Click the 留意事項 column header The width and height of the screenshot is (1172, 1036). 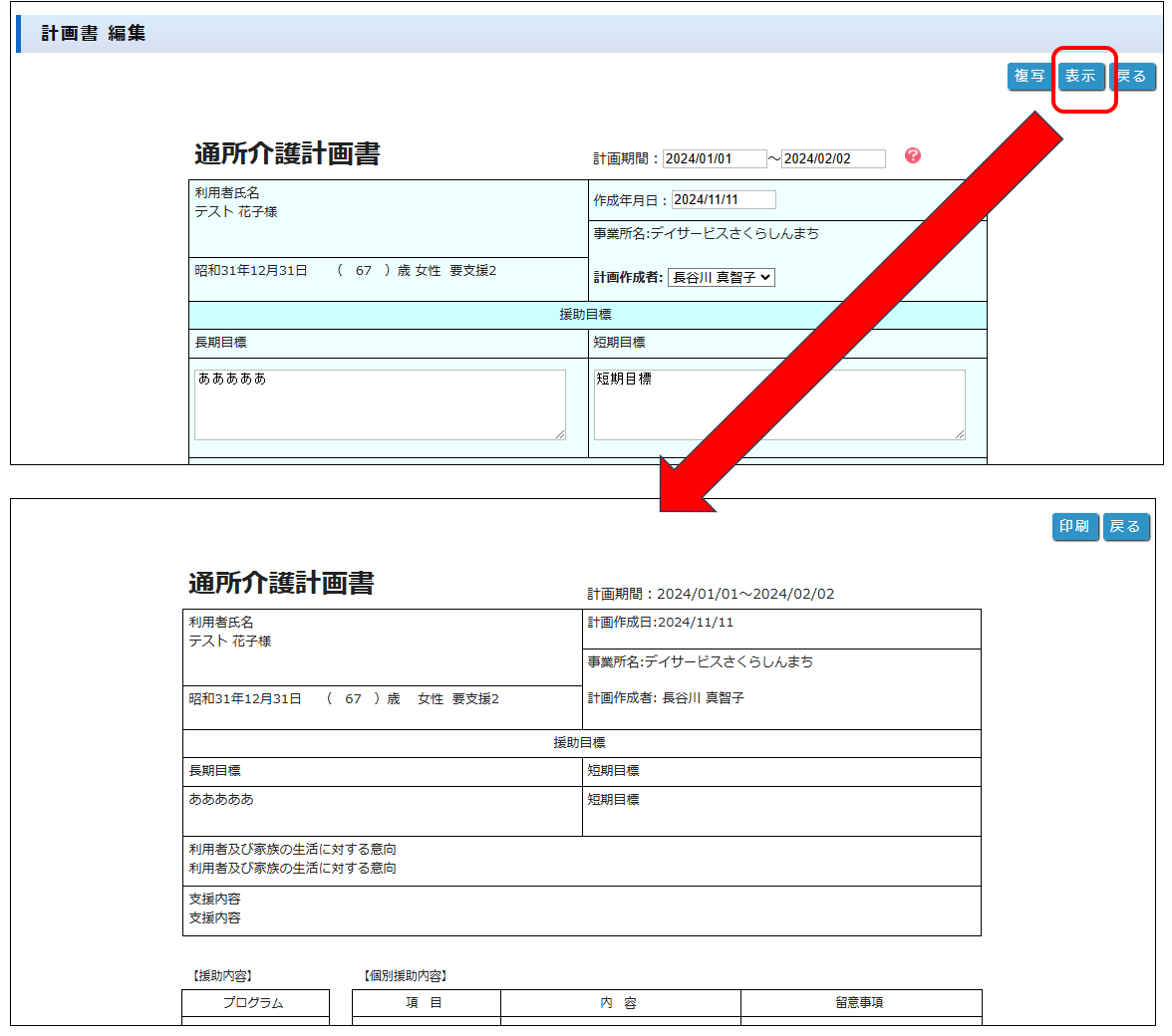pyautogui.click(x=859, y=1003)
